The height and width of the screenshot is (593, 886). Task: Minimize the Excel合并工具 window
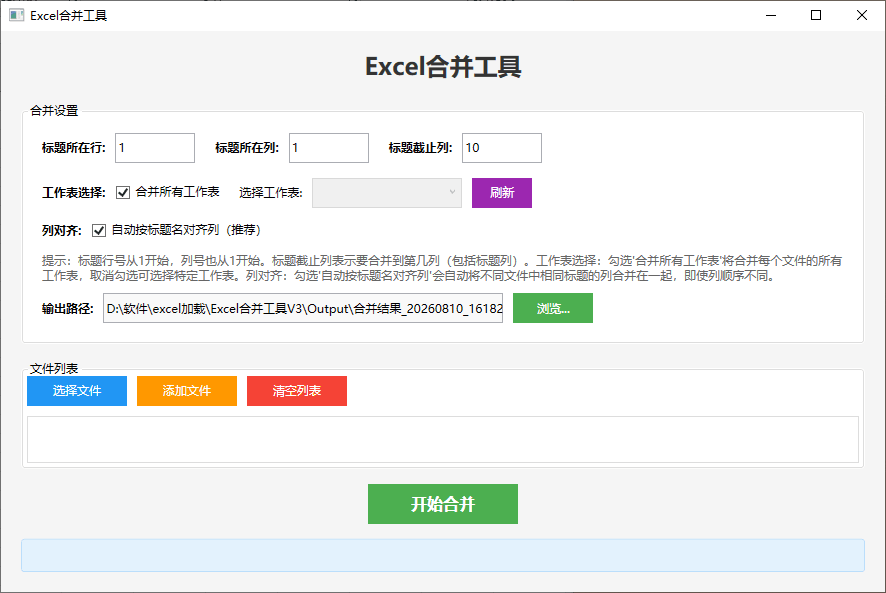(x=771, y=15)
